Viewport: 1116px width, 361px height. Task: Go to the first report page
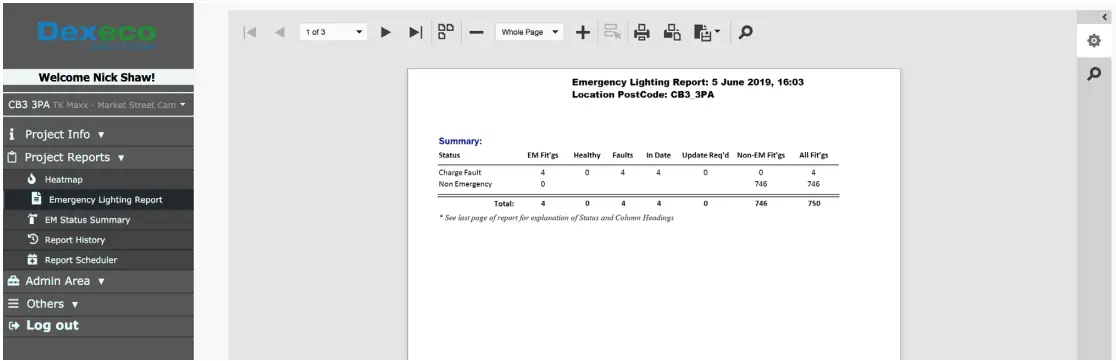point(249,32)
